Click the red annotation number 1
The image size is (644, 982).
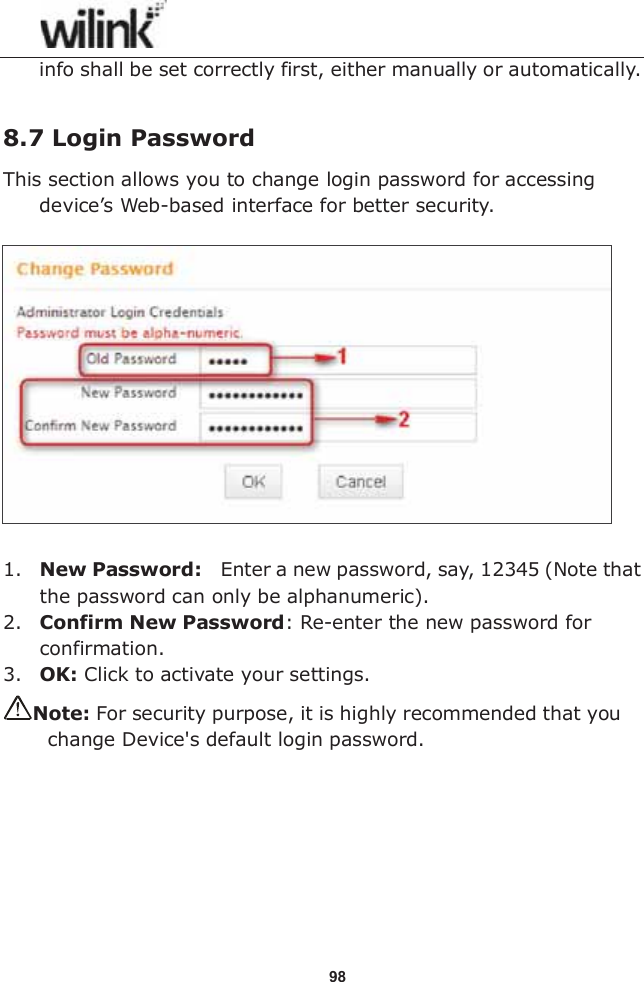pos(341,356)
